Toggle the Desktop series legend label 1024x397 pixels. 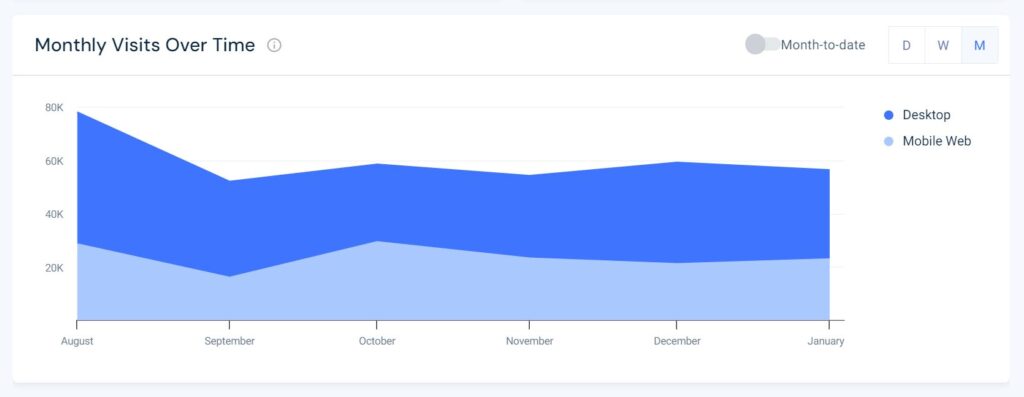(926, 115)
